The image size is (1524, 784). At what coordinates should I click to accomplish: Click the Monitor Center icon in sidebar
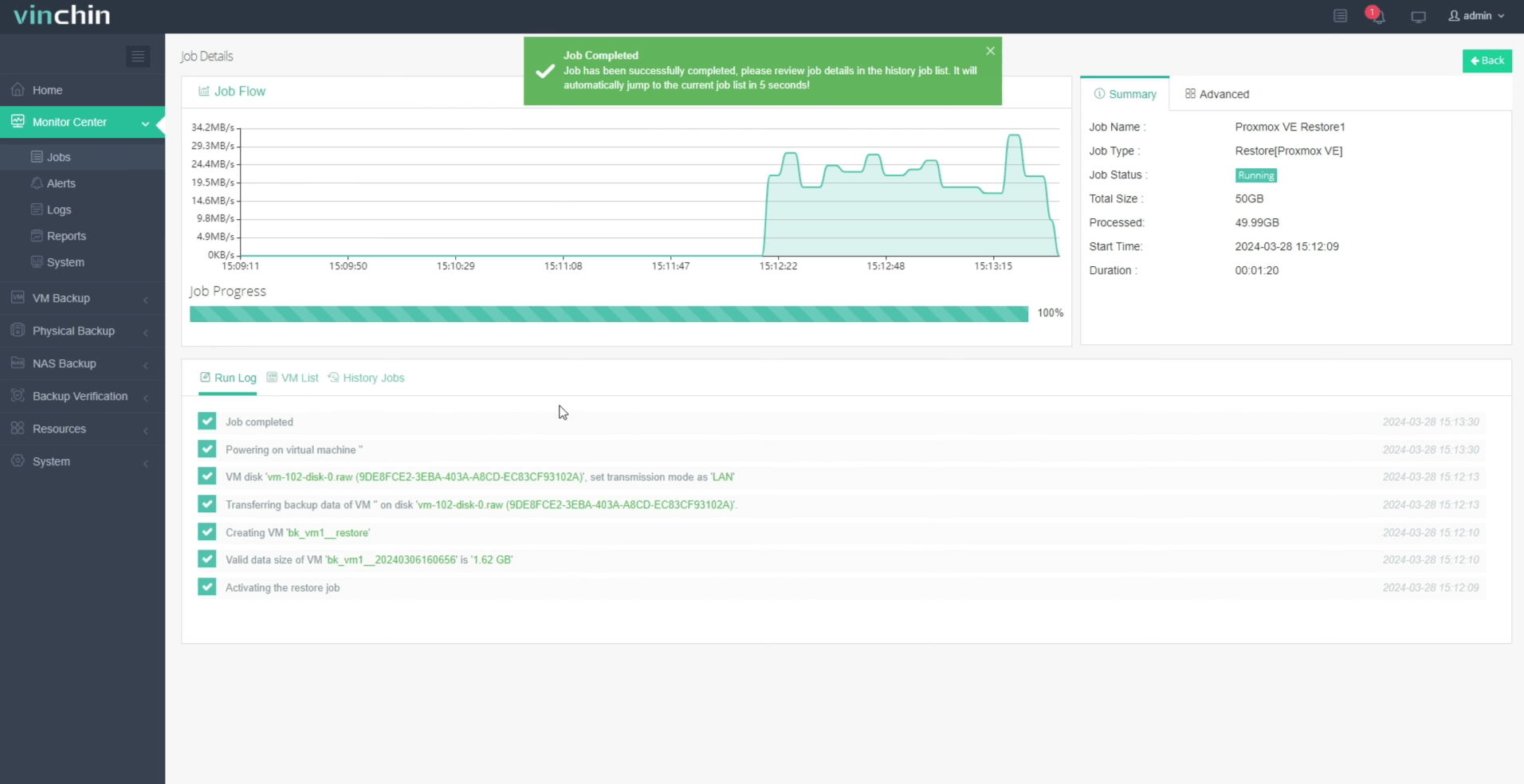(18, 121)
